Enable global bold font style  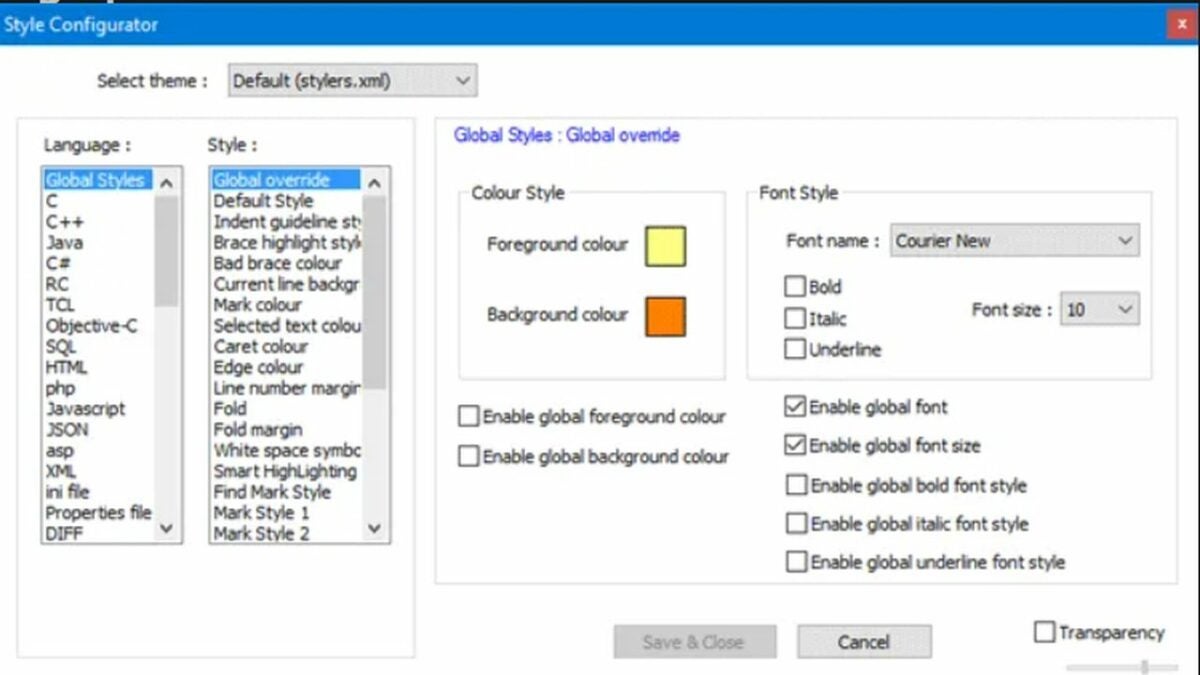796,484
